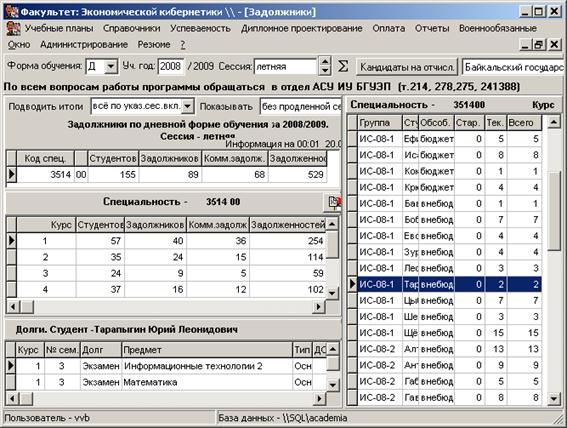Click the Уч. год 2008 input field
Image resolution: width=567 pixels, height=428 pixels.
(x=171, y=67)
